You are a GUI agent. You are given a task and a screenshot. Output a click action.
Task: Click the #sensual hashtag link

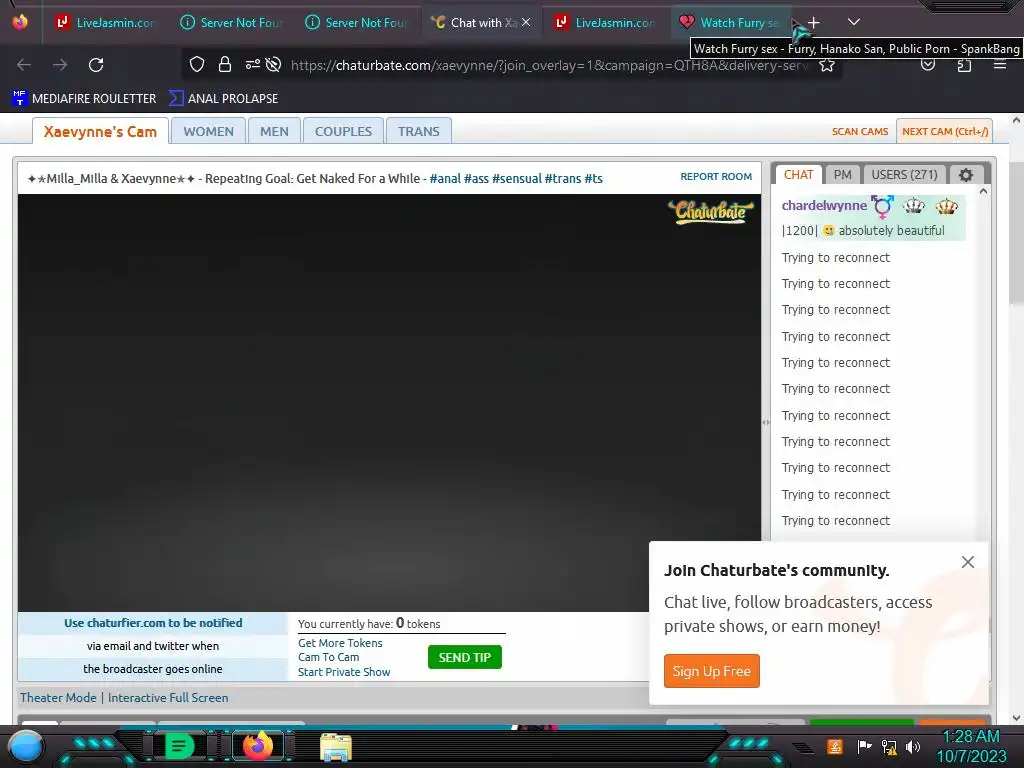(x=517, y=178)
